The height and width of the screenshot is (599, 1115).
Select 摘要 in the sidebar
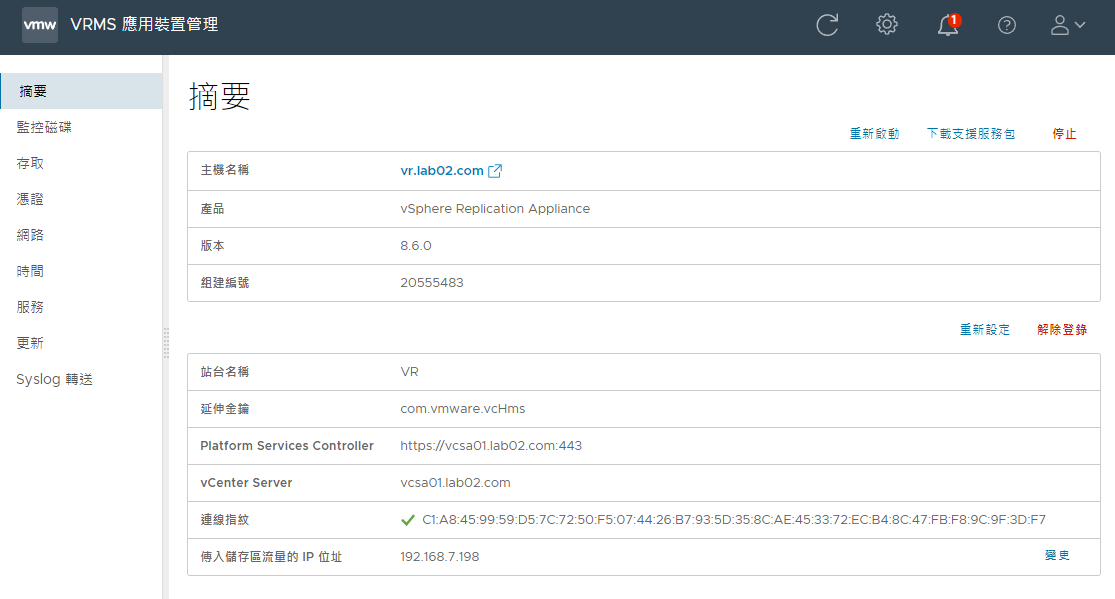(x=81, y=91)
